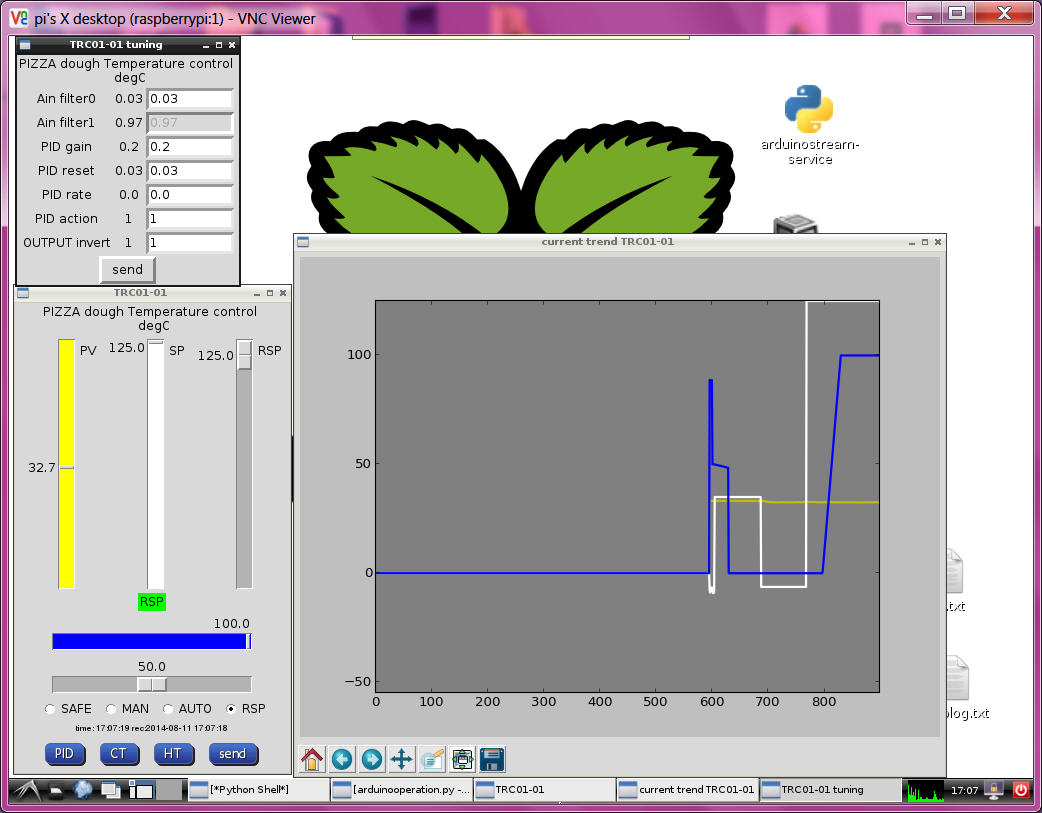
Task: Activate the pan axes tool
Action: [x=402, y=759]
